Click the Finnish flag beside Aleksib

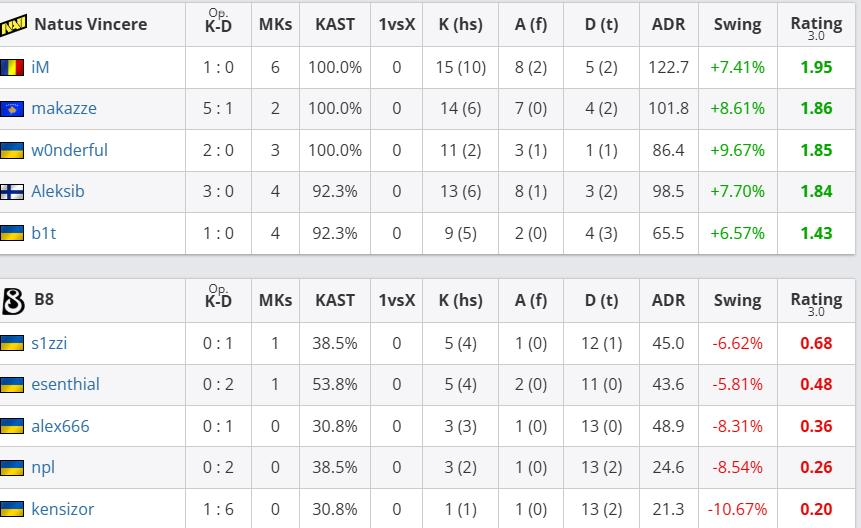(12, 192)
